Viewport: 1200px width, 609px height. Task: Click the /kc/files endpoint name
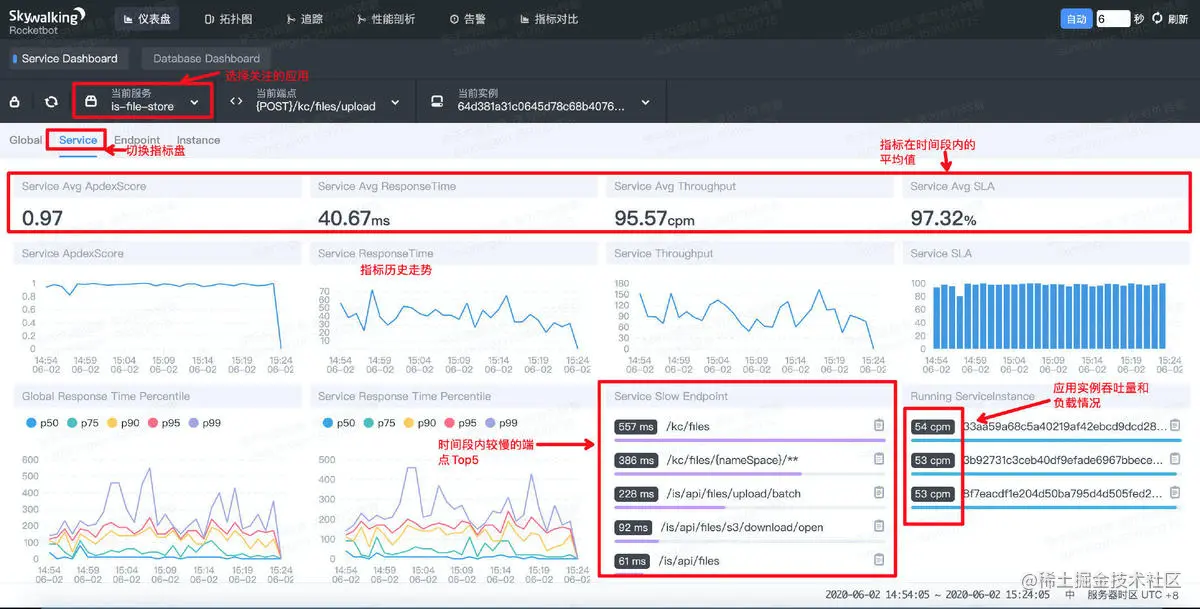pos(688,427)
